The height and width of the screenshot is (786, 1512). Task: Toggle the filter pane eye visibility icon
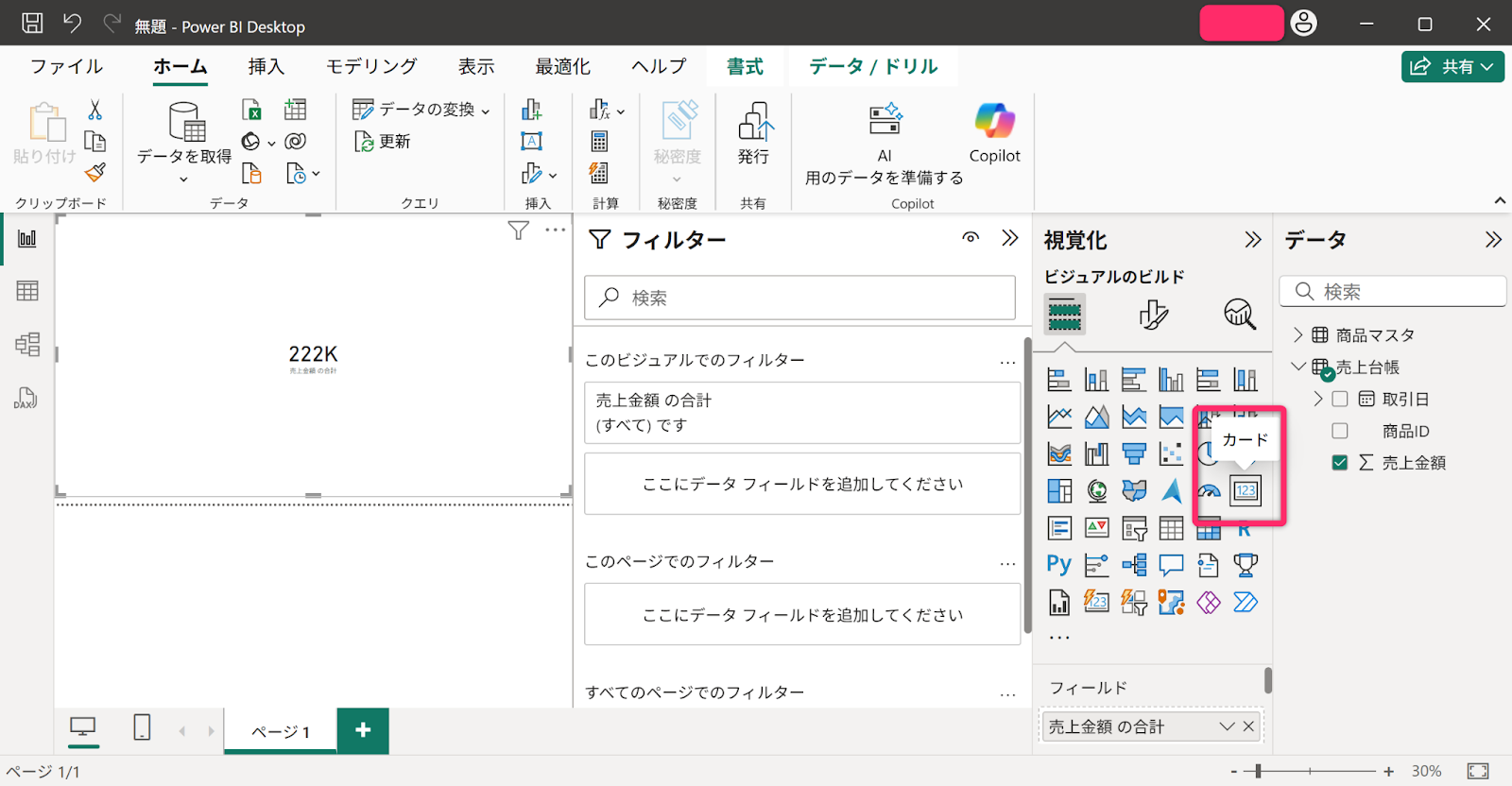tap(971, 238)
